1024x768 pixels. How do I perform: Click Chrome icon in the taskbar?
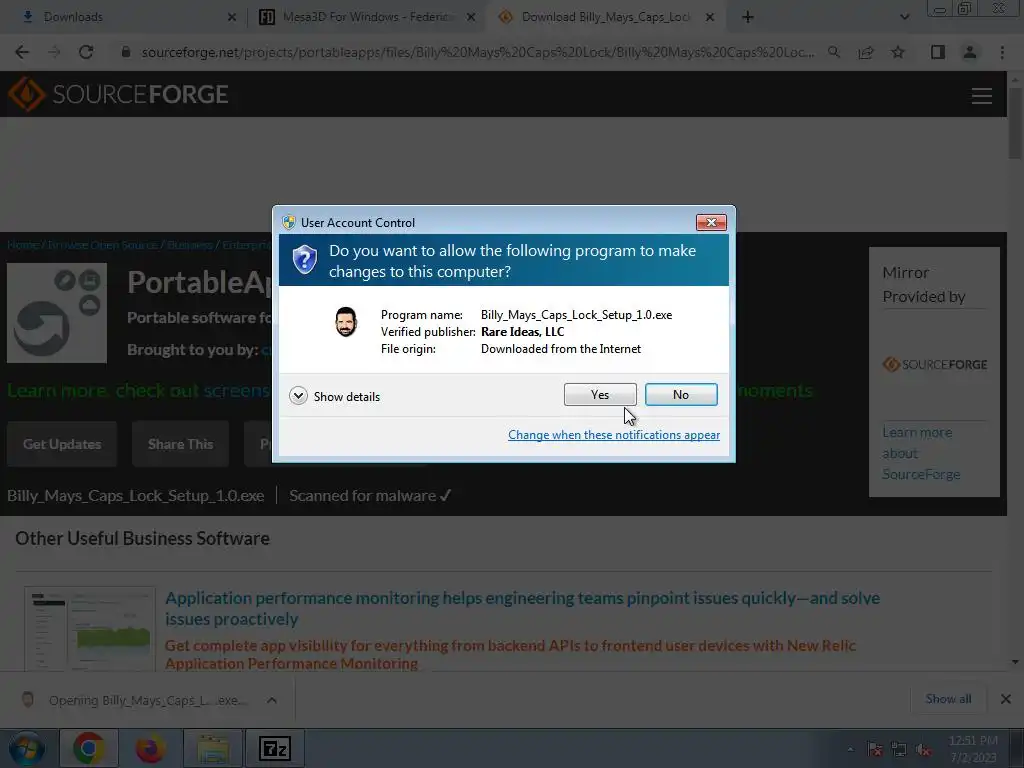[88, 748]
